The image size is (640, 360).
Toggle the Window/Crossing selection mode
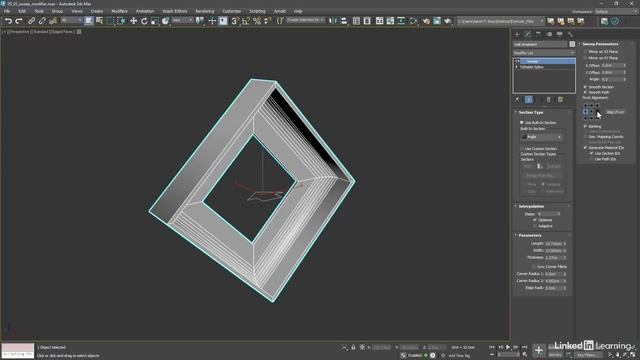(121, 21)
